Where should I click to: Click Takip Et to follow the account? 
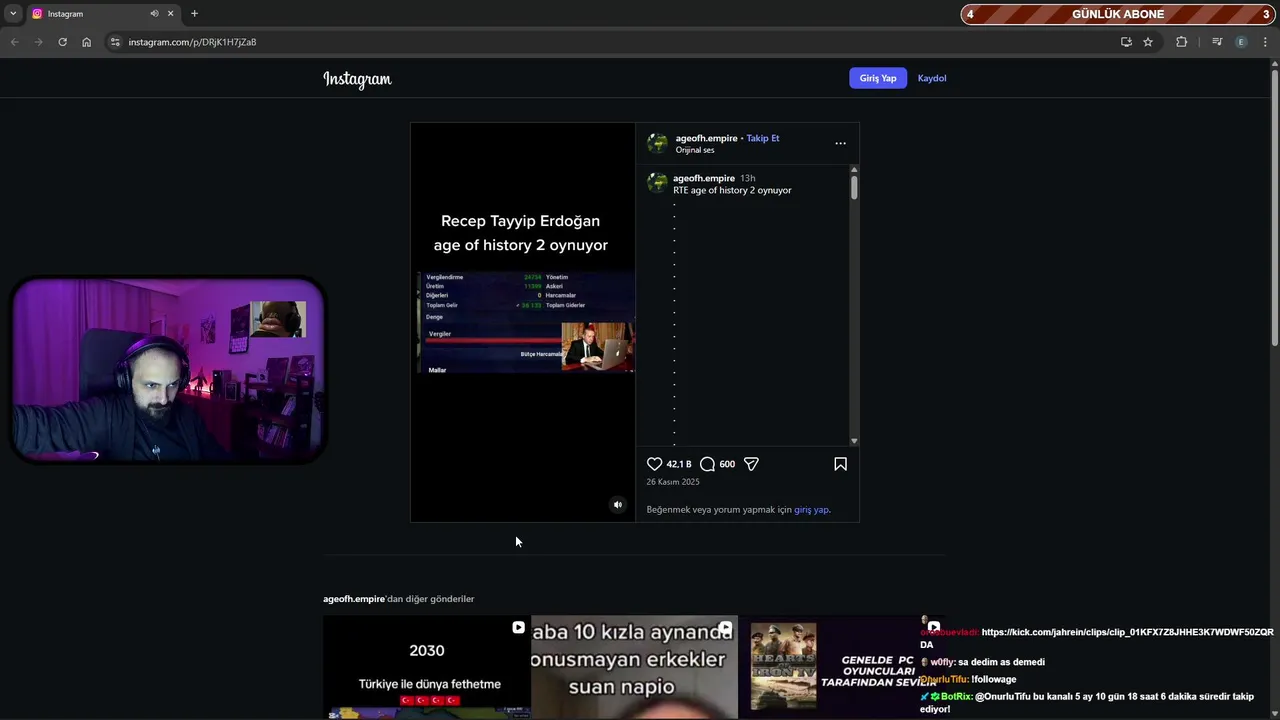pos(763,138)
